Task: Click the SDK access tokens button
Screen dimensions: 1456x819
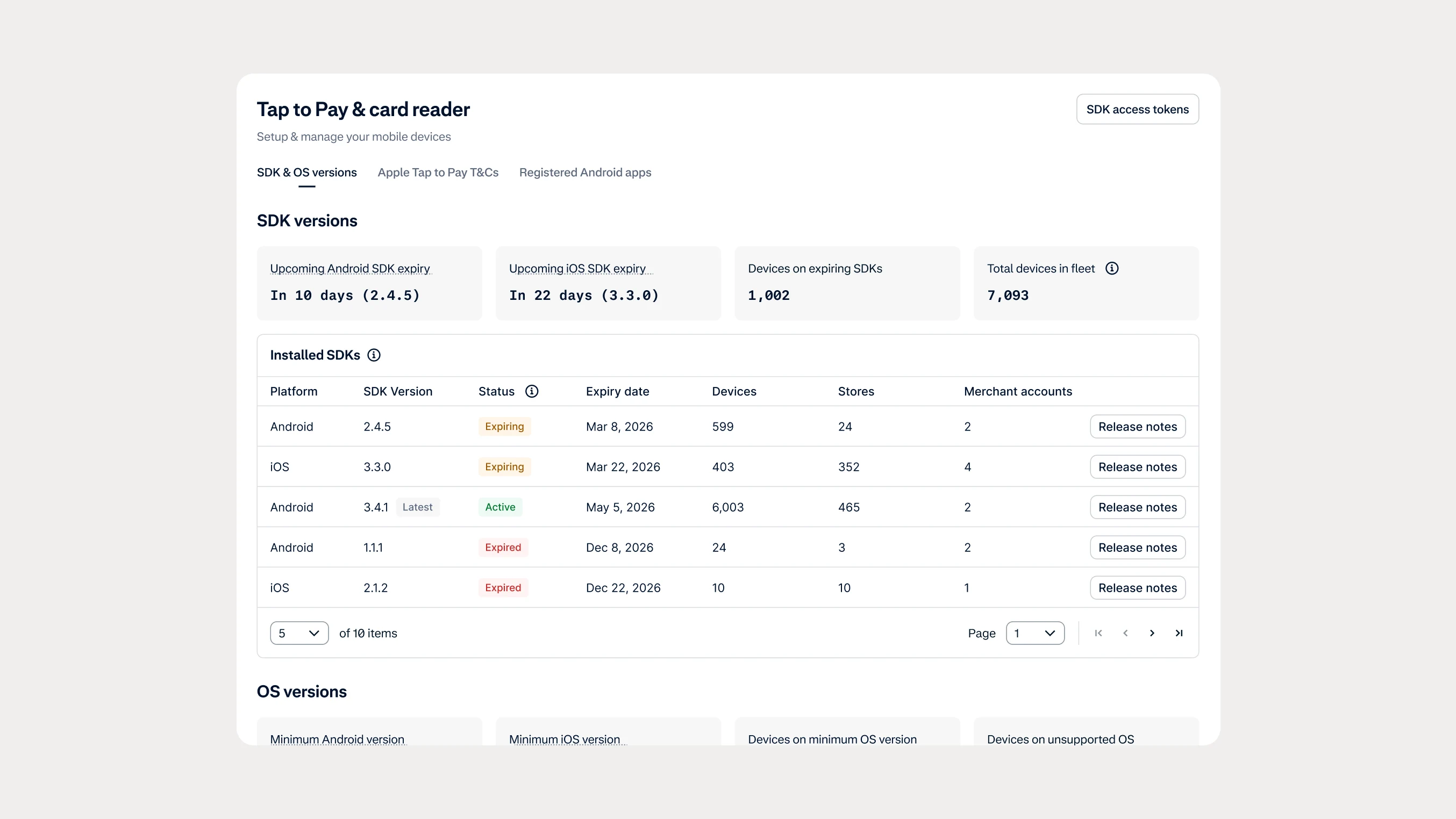Action: 1138,109
